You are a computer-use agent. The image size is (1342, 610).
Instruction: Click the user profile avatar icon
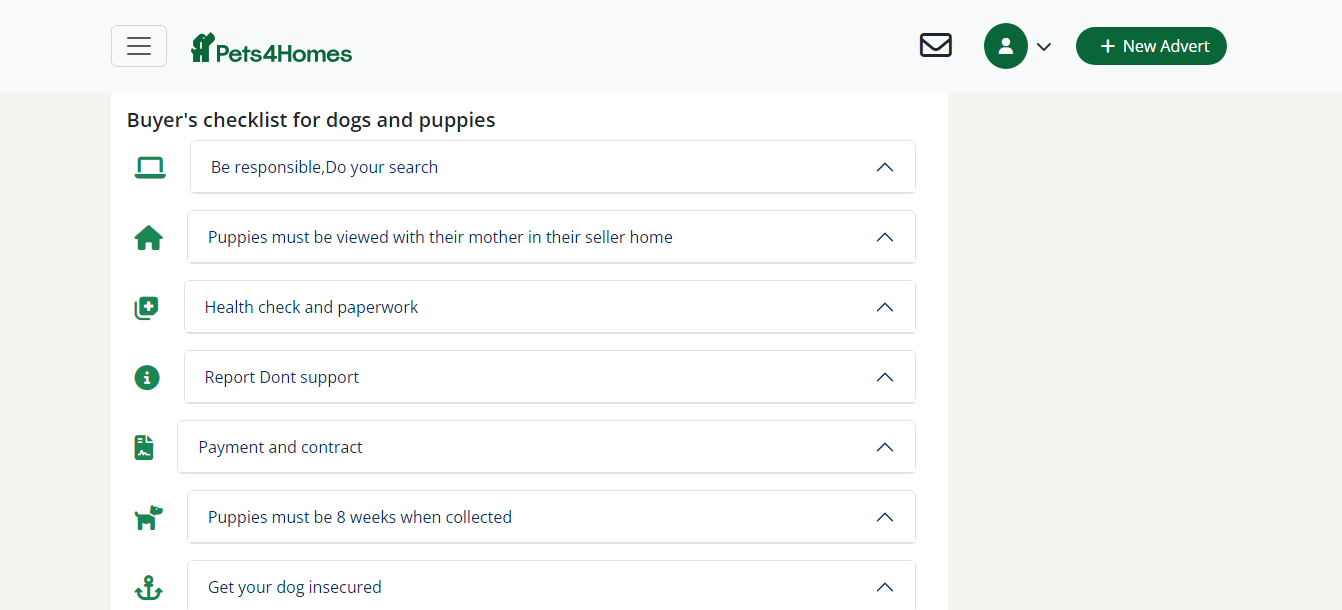[1006, 46]
